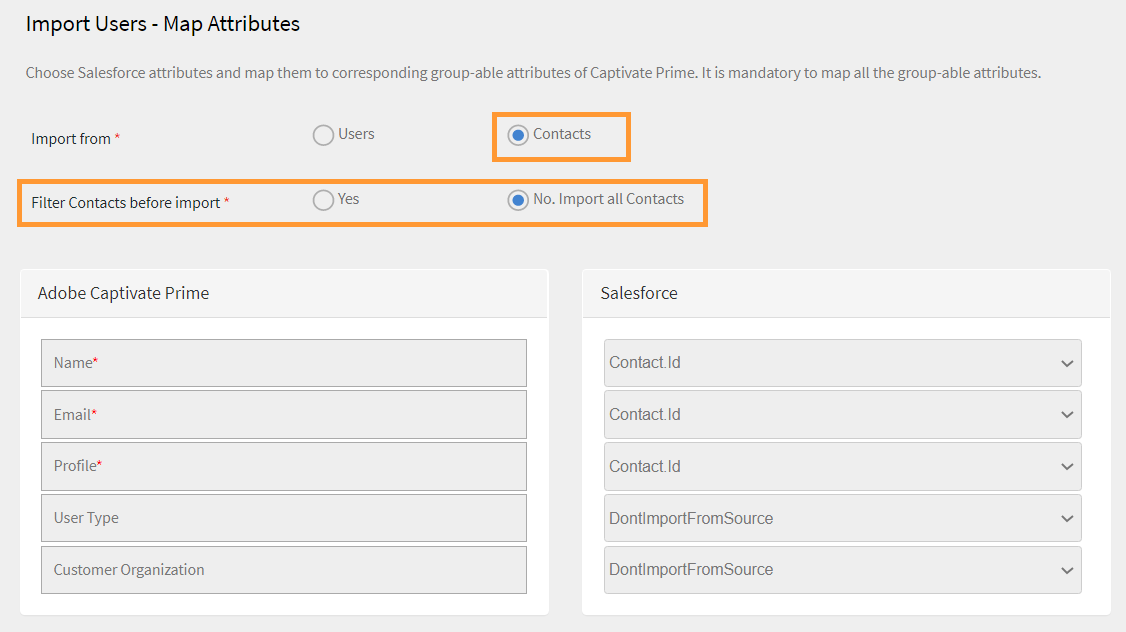Click the Email attribute field
1126x632 pixels.
tap(284, 414)
